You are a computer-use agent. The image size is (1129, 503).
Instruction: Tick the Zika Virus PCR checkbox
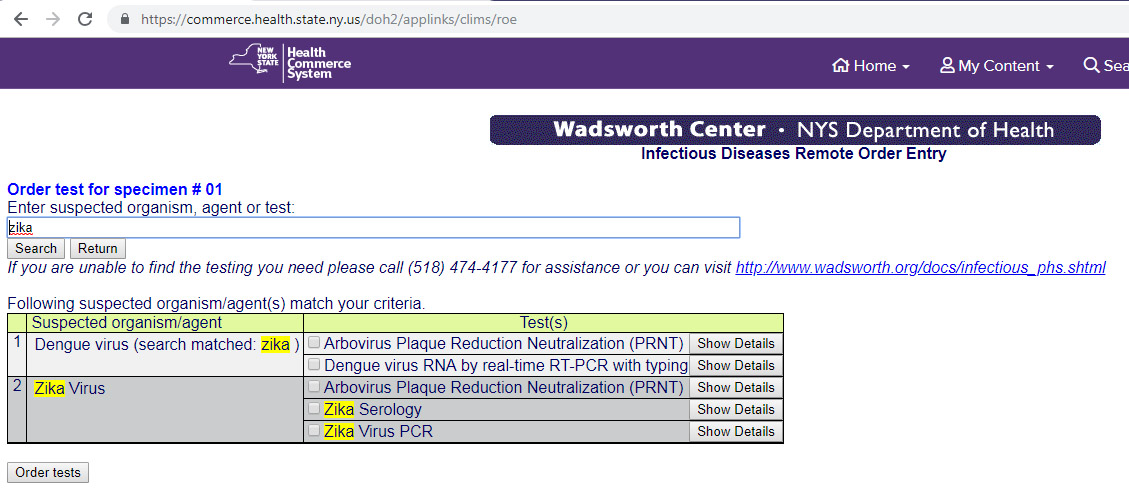click(x=314, y=431)
